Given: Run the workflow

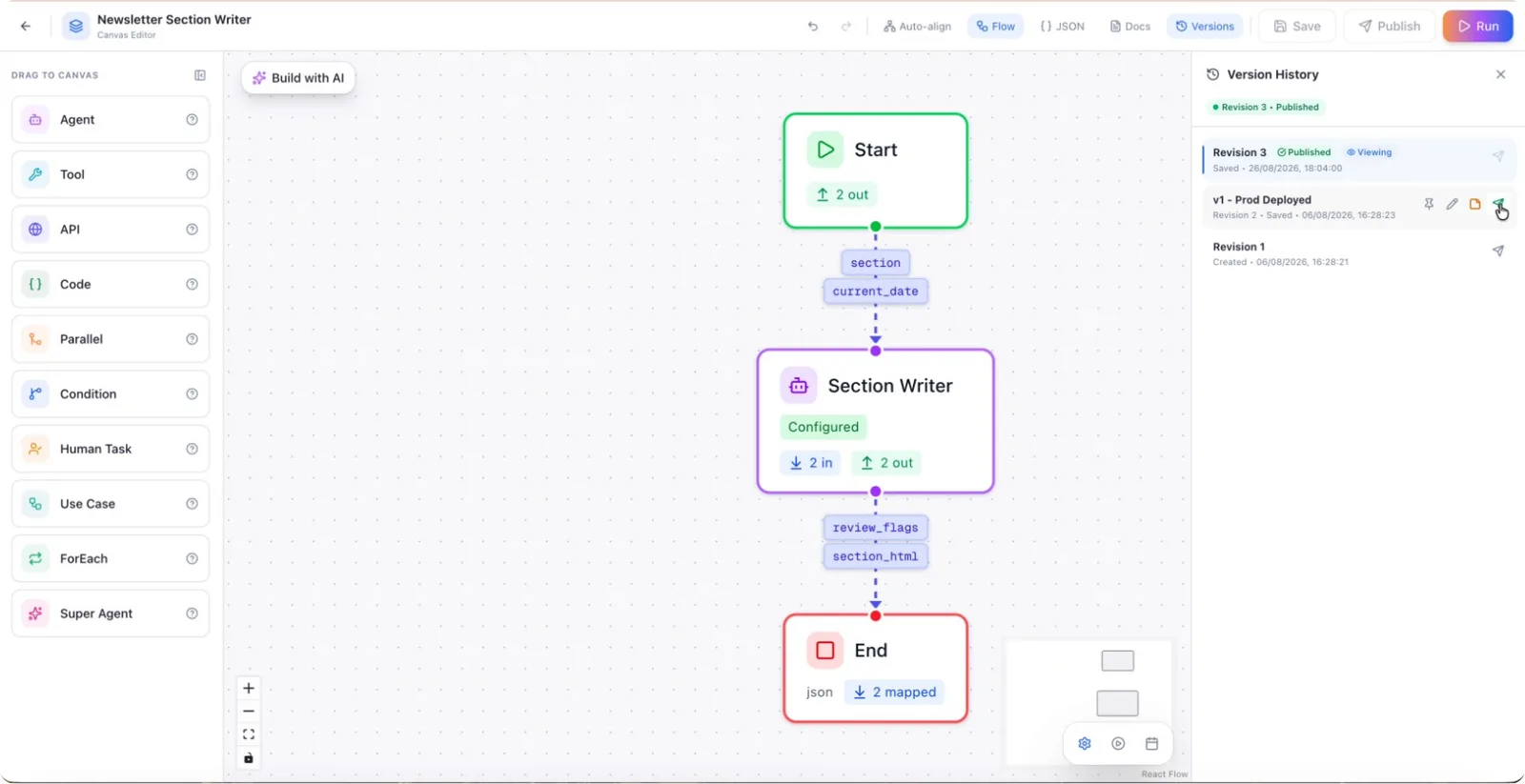Looking at the screenshot, I should tap(1478, 27).
